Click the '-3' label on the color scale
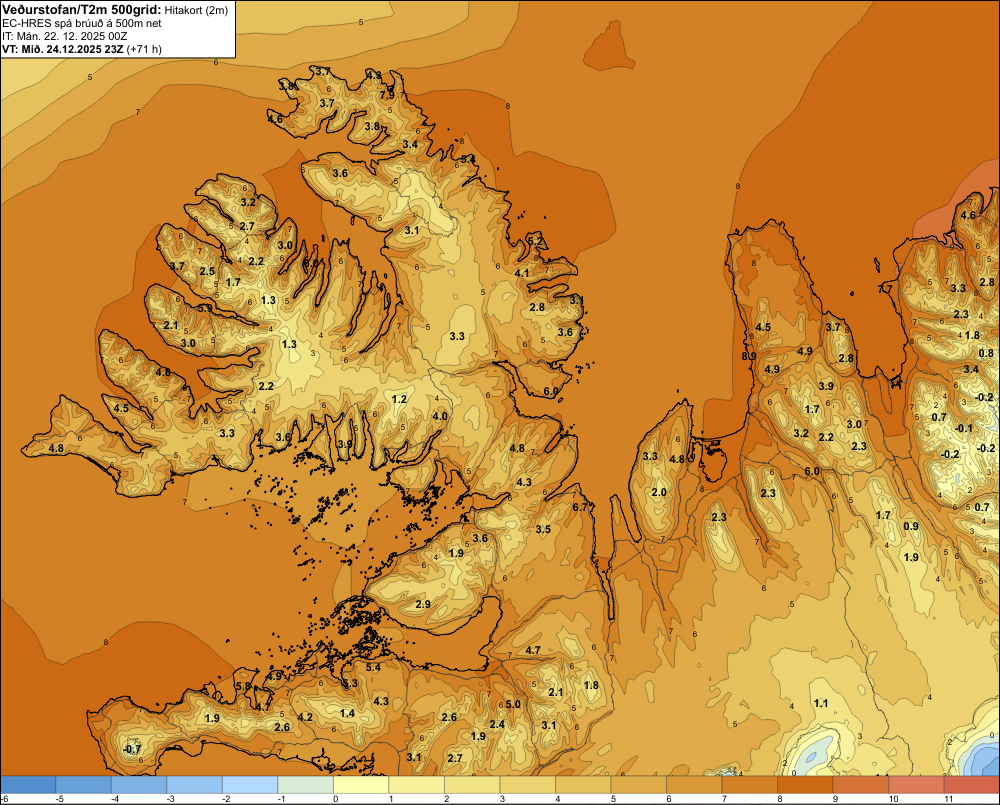This screenshot has height=805, width=1000. coord(170,799)
